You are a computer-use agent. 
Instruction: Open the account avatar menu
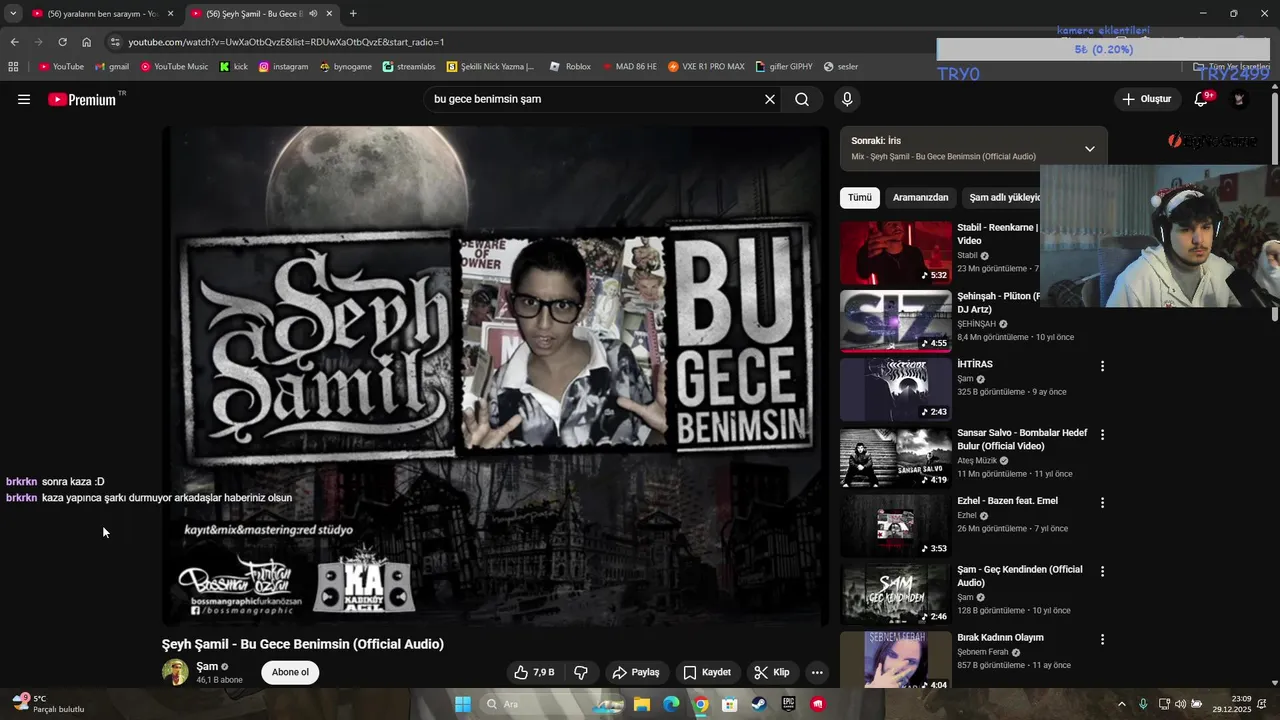tap(1239, 99)
